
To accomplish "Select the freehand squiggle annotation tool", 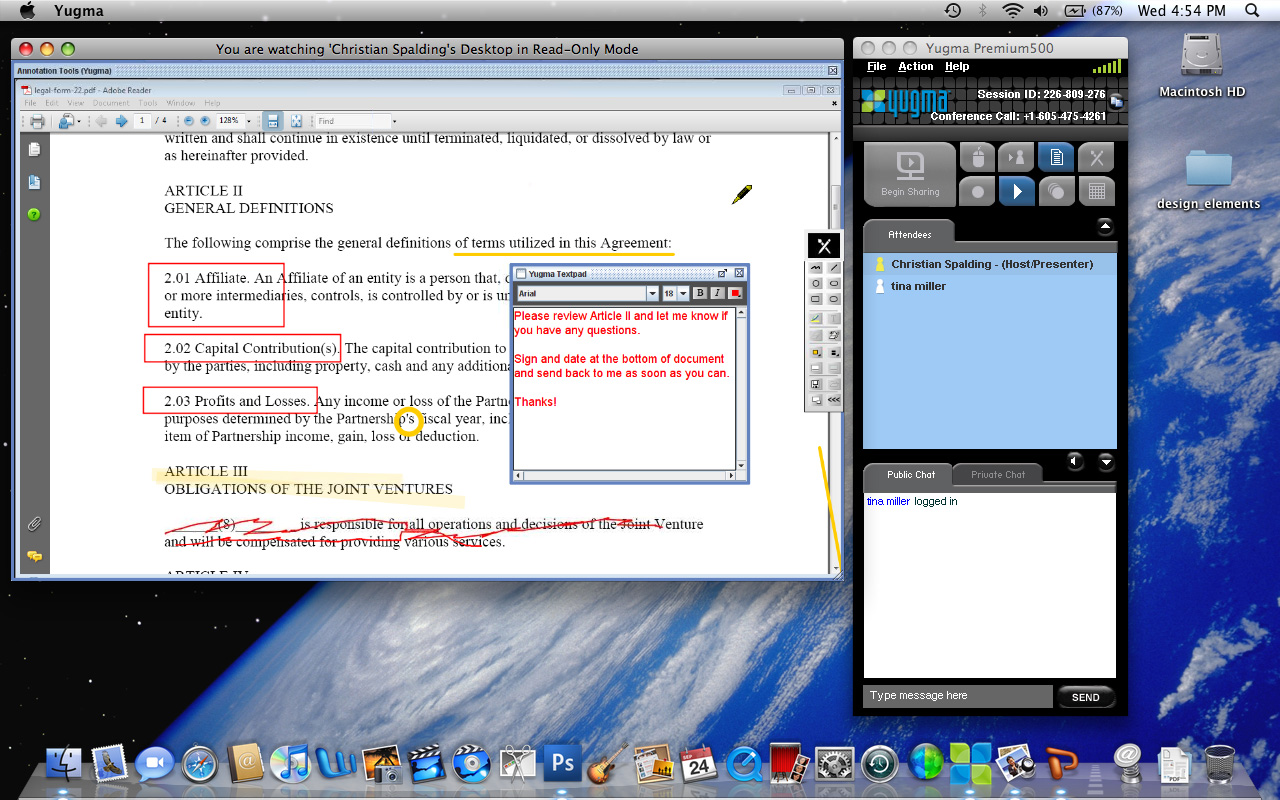I will [816, 268].
